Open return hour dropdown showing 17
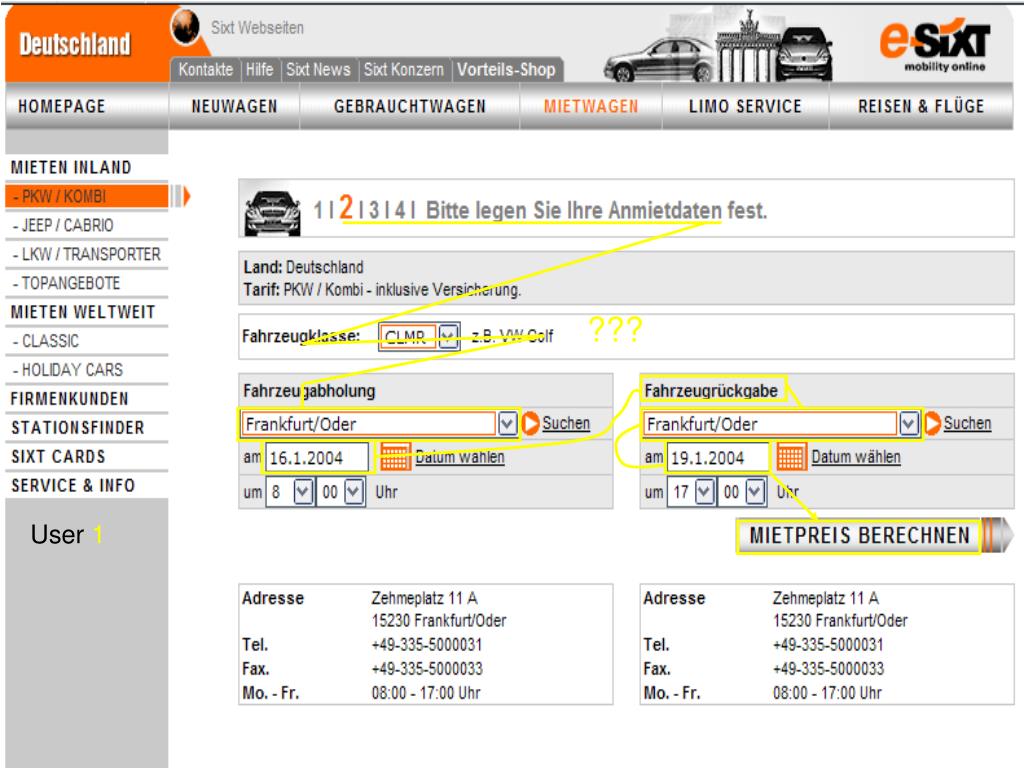 pos(704,491)
